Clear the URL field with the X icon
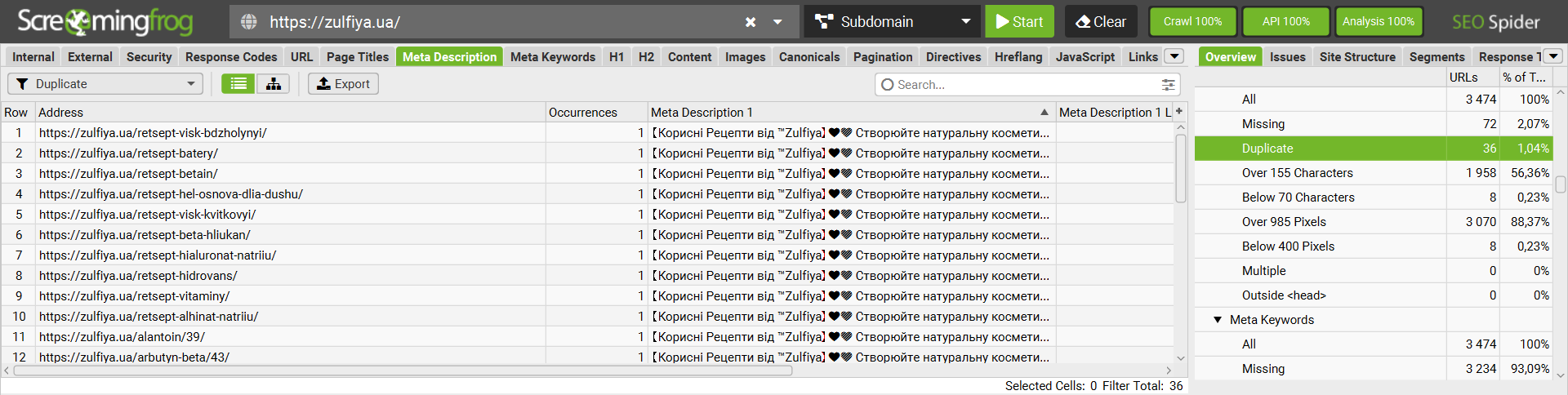The height and width of the screenshot is (395, 1568). tap(751, 22)
